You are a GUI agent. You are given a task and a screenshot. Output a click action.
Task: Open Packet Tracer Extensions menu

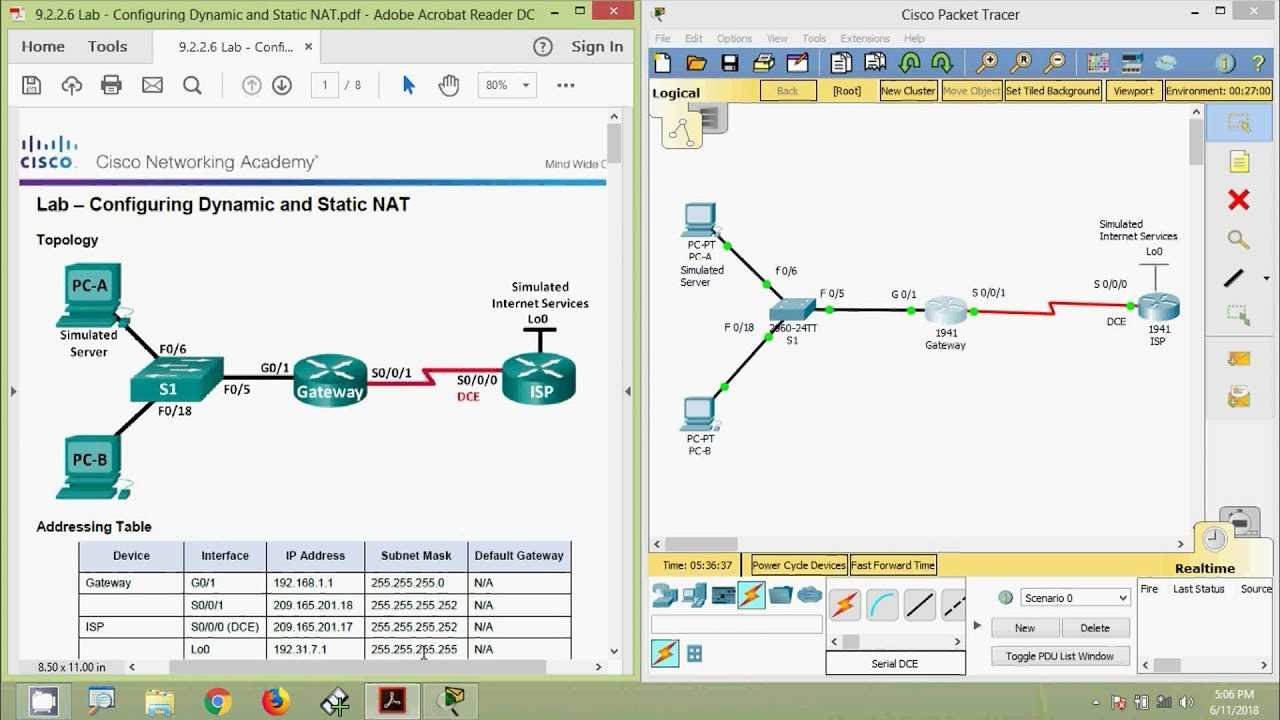click(x=865, y=38)
